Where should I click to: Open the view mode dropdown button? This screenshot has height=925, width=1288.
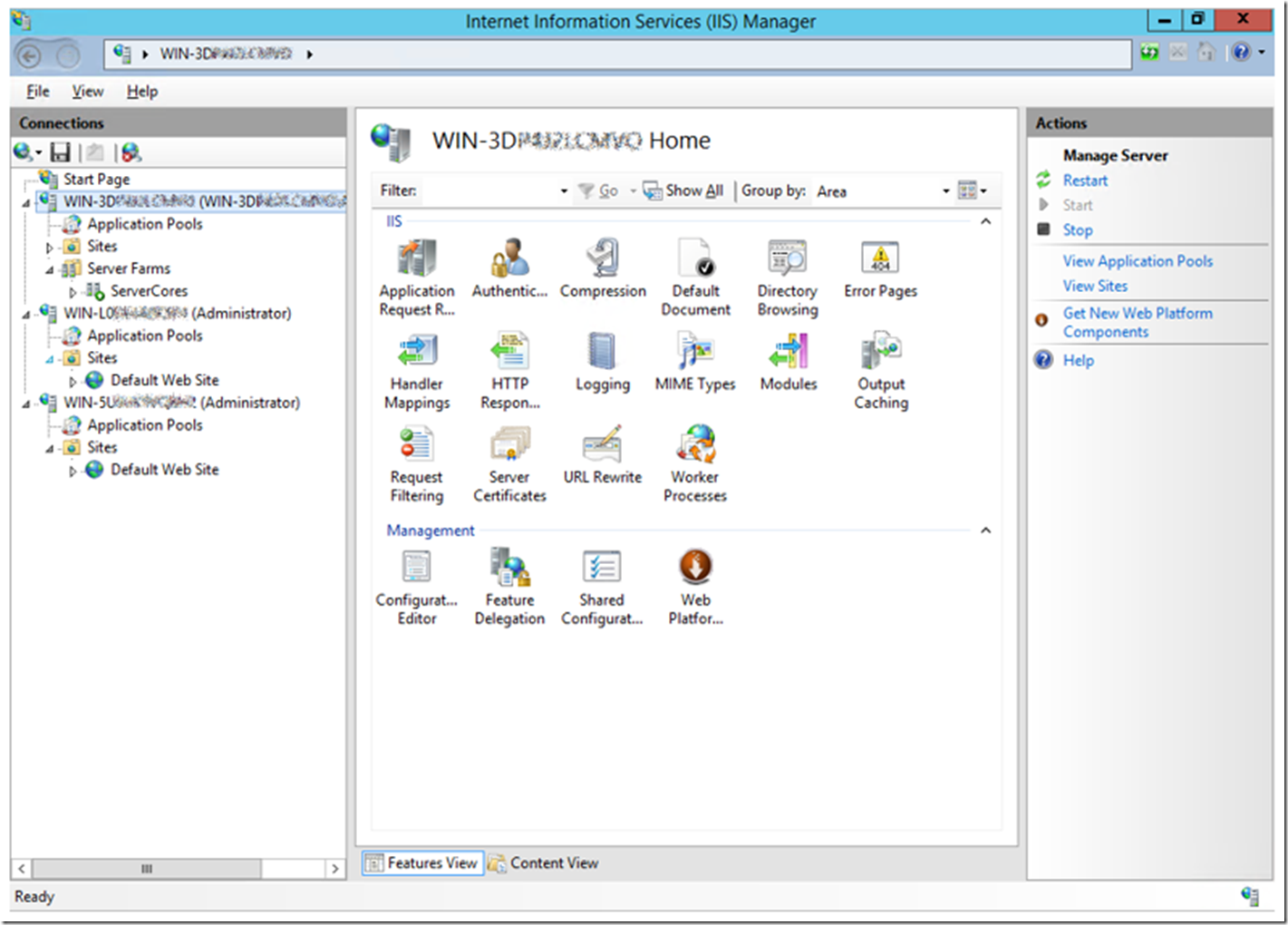click(x=973, y=190)
